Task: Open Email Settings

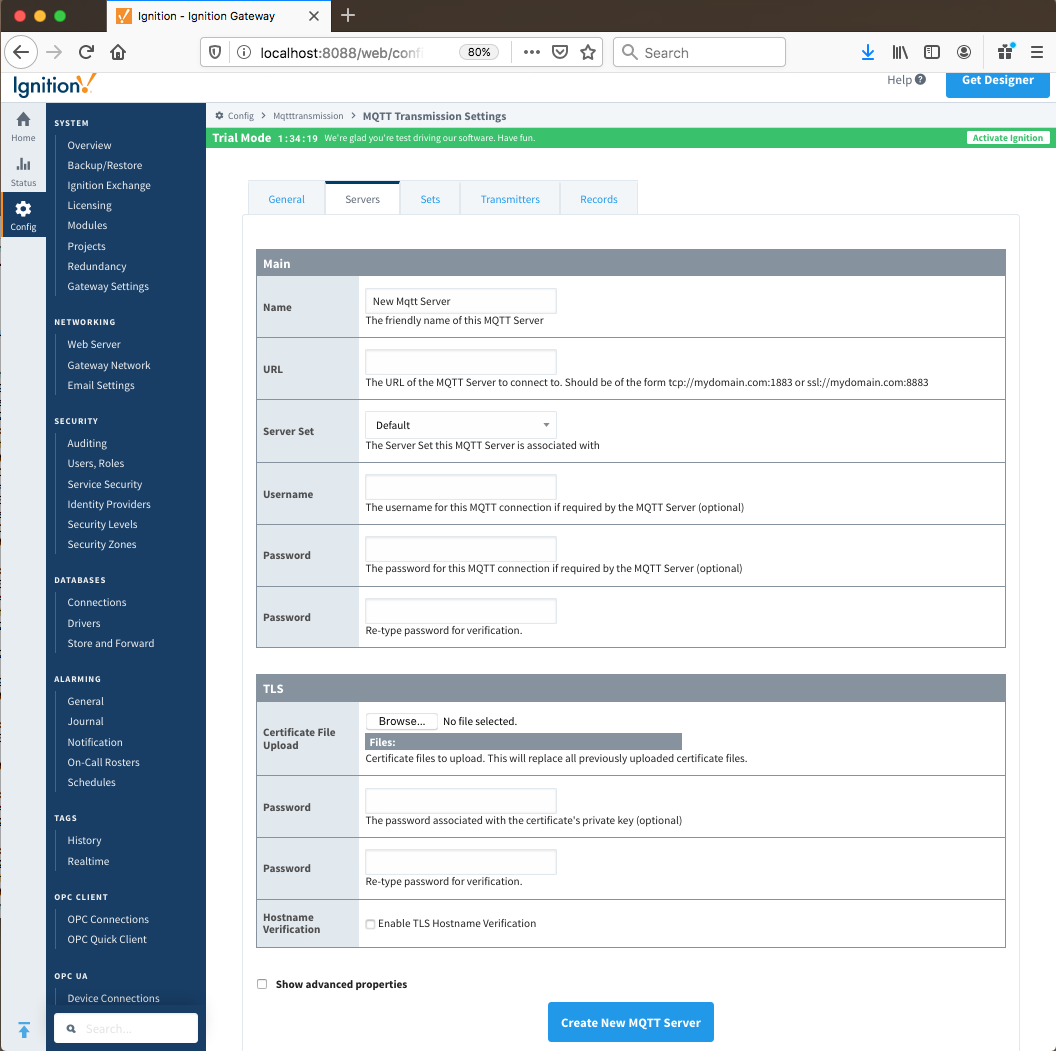Action: 100,386
